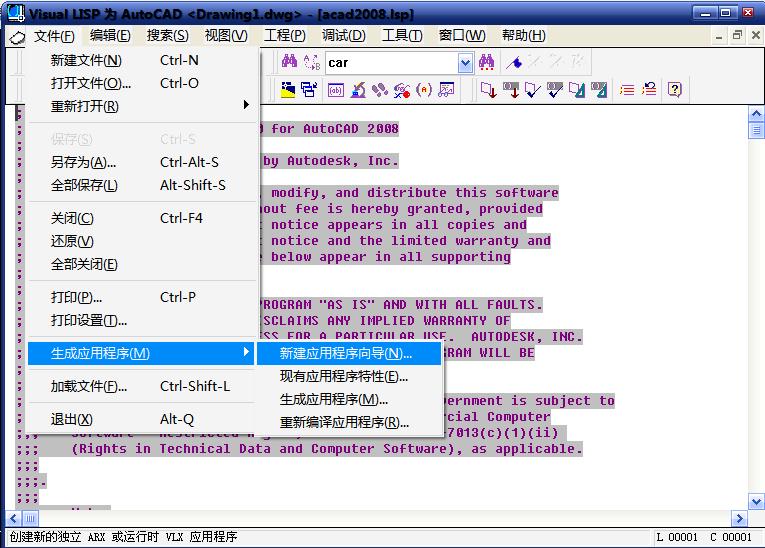Click horizontal scrollbar left arrow
The height and width of the screenshot is (548, 765).
coord(13,518)
